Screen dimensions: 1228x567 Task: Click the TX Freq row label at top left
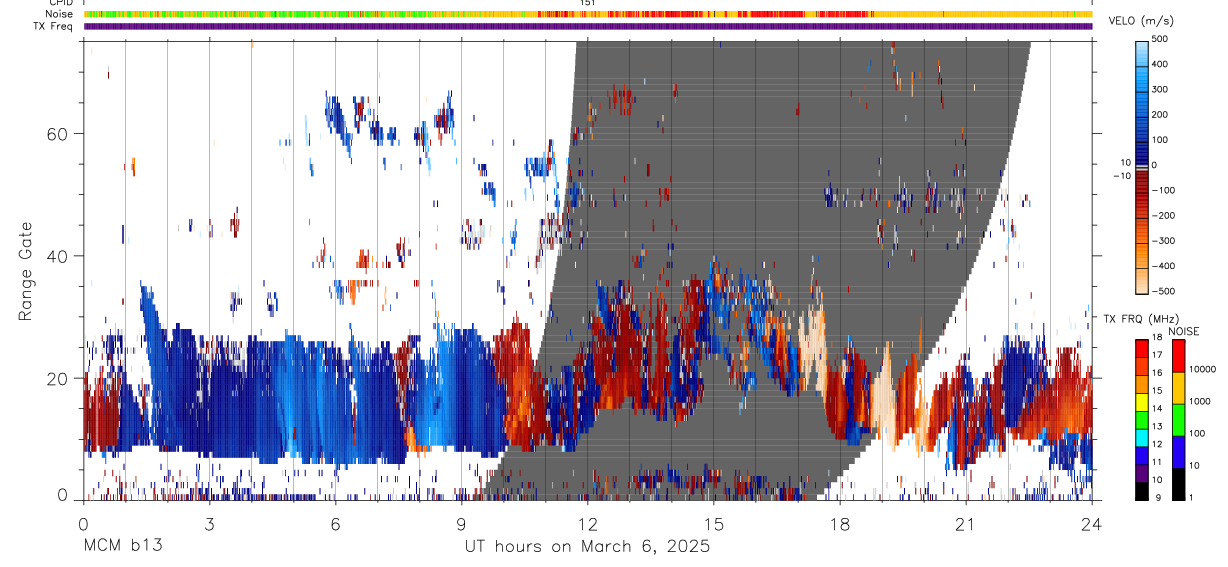[x=54, y=26]
